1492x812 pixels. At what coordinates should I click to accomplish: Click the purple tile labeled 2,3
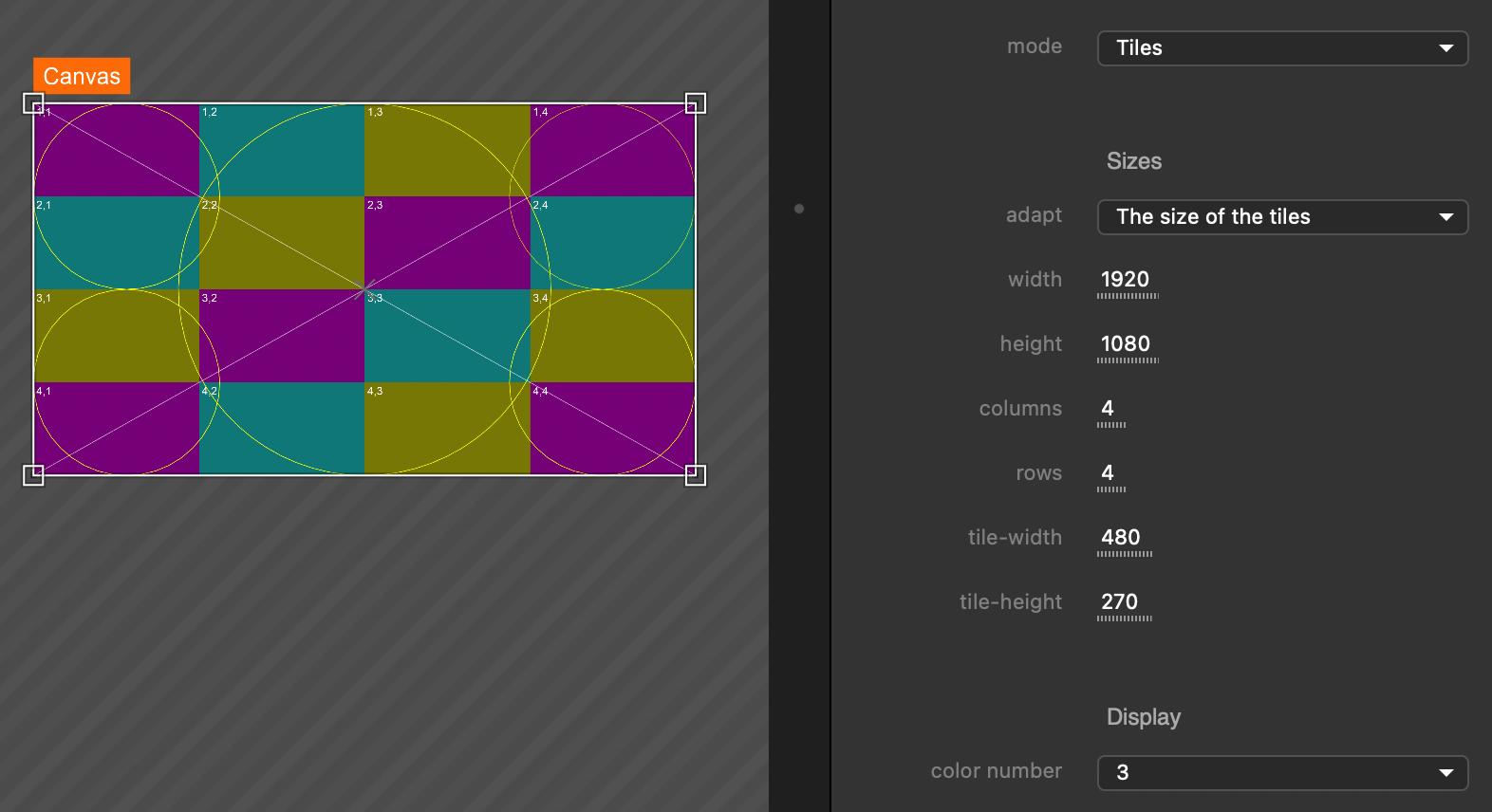point(447,243)
